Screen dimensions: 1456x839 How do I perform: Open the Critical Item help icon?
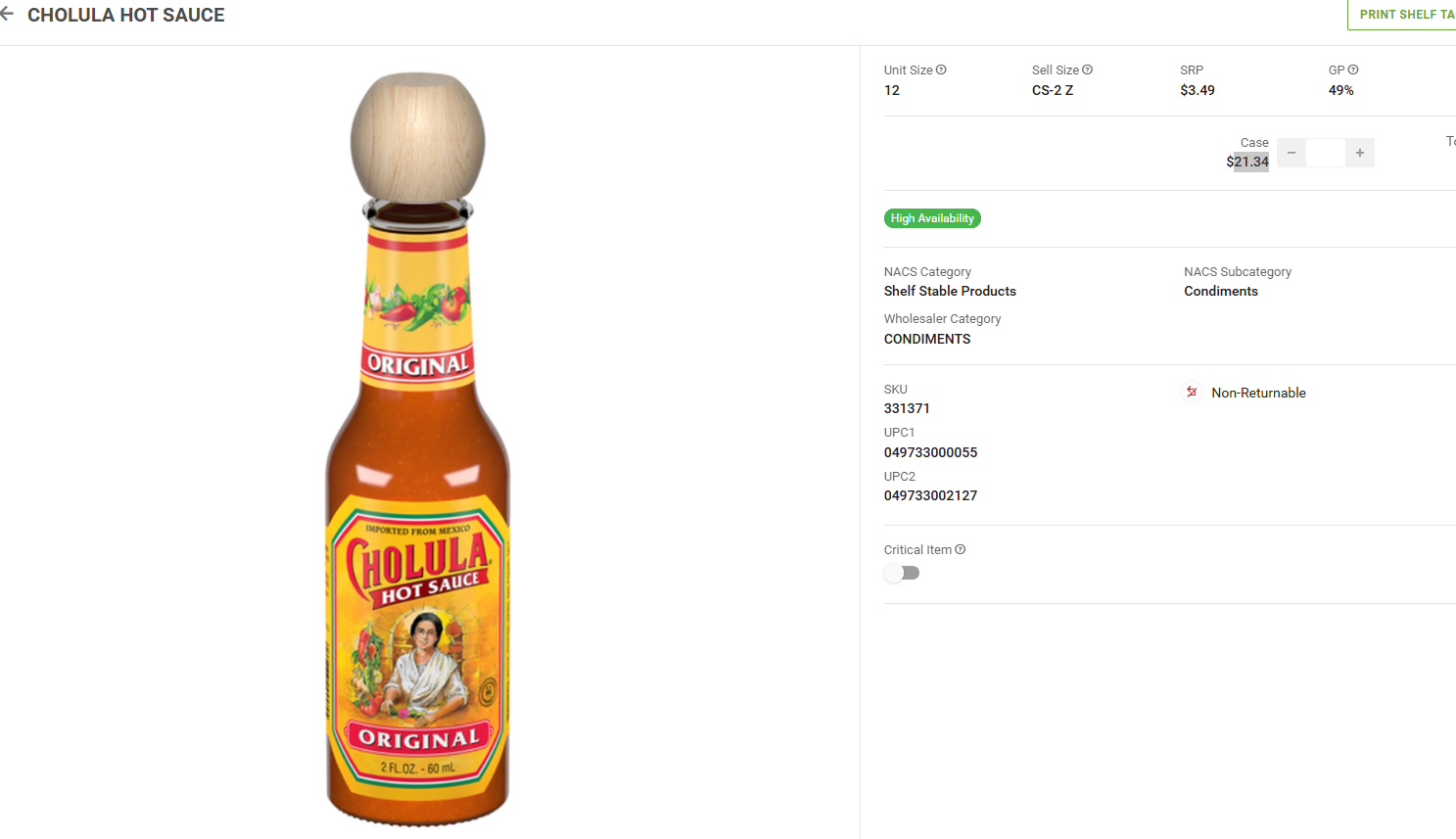[961, 549]
